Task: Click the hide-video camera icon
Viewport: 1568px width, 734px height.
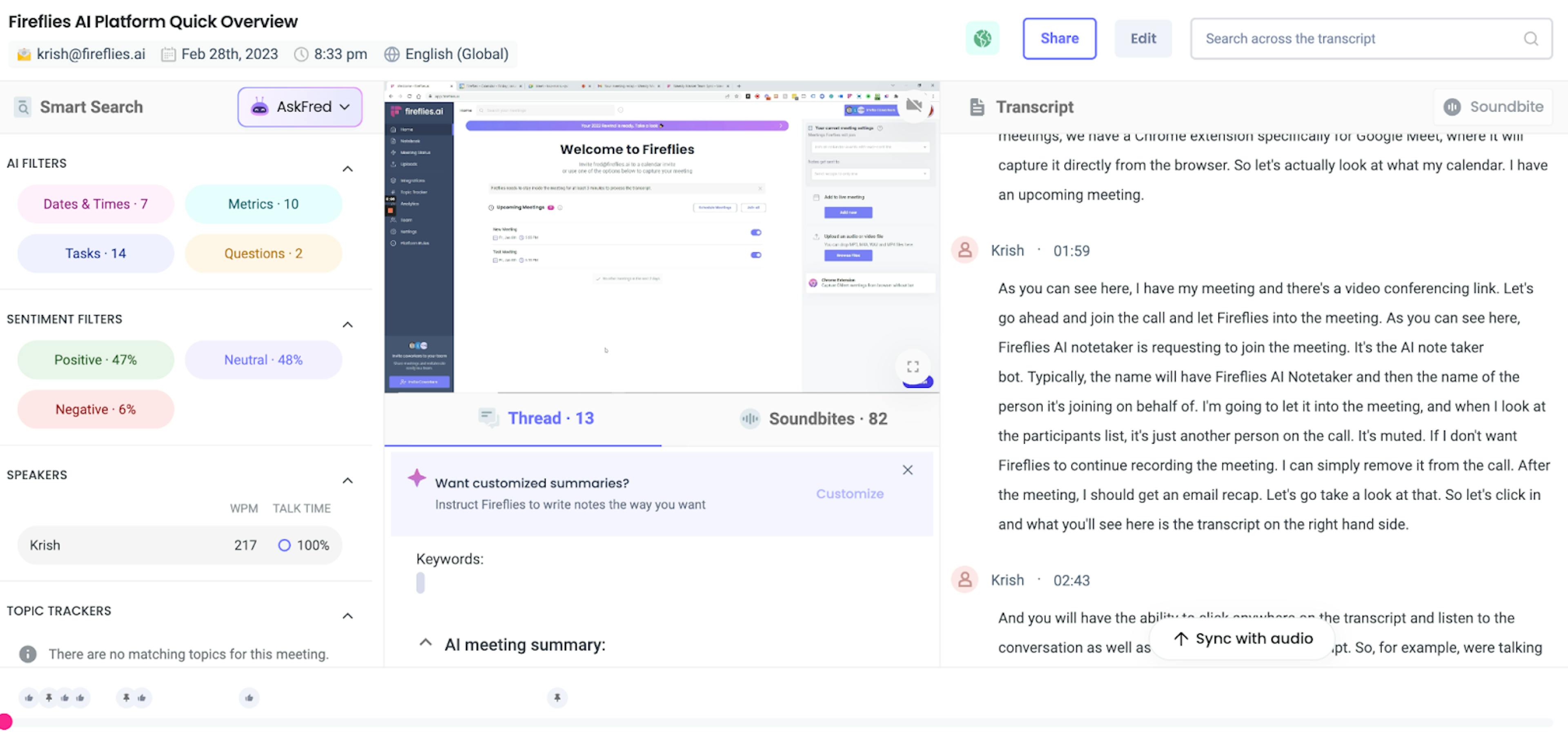Action: coord(914,105)
